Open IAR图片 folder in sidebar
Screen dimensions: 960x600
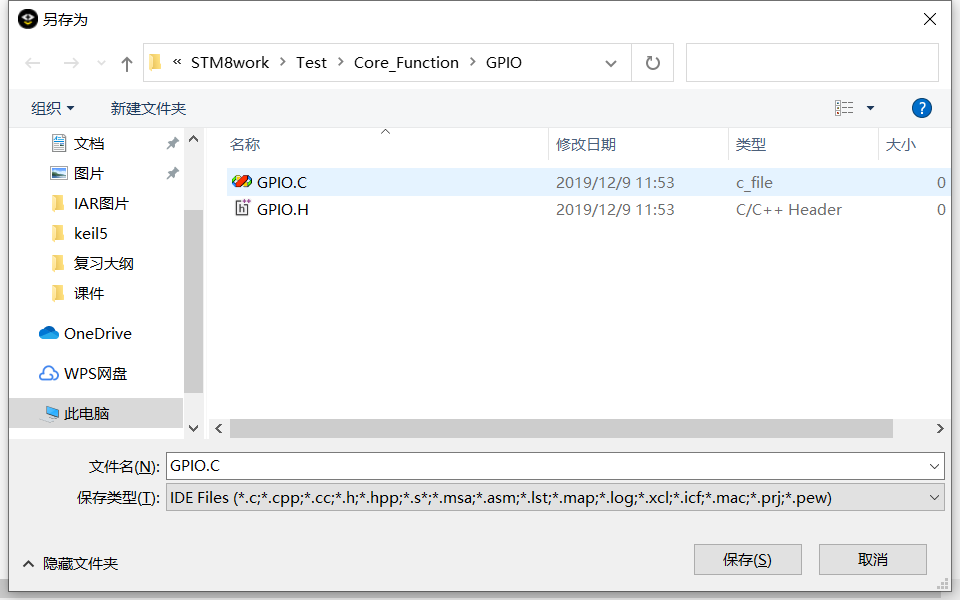click(x=101, y=203)
